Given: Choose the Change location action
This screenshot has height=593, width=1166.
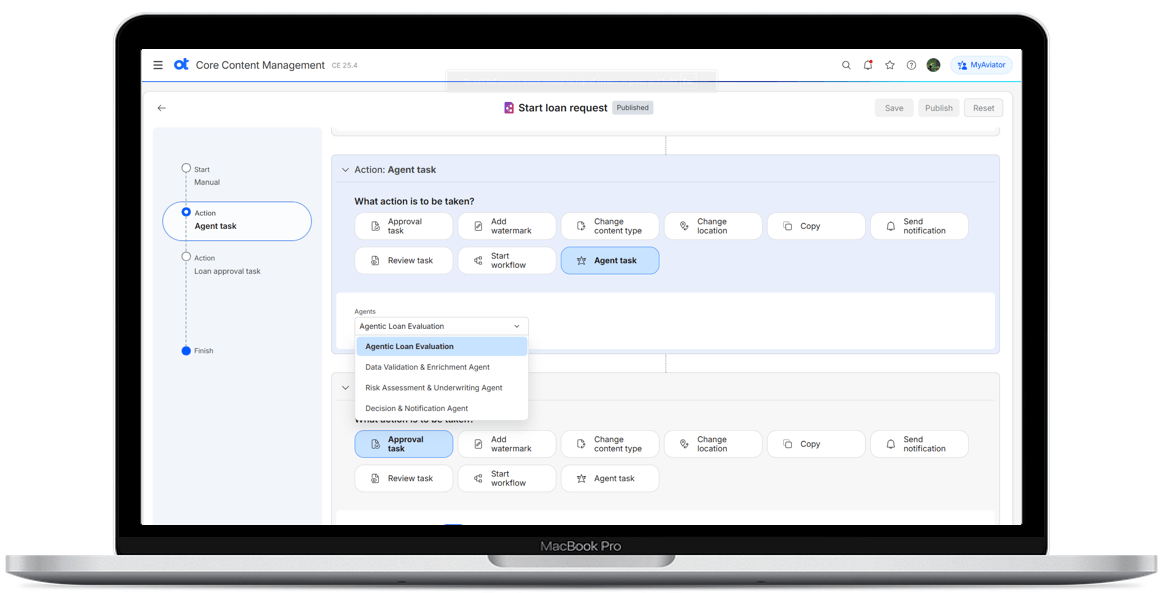Looking at the screenshot, I should coord(713,225).
